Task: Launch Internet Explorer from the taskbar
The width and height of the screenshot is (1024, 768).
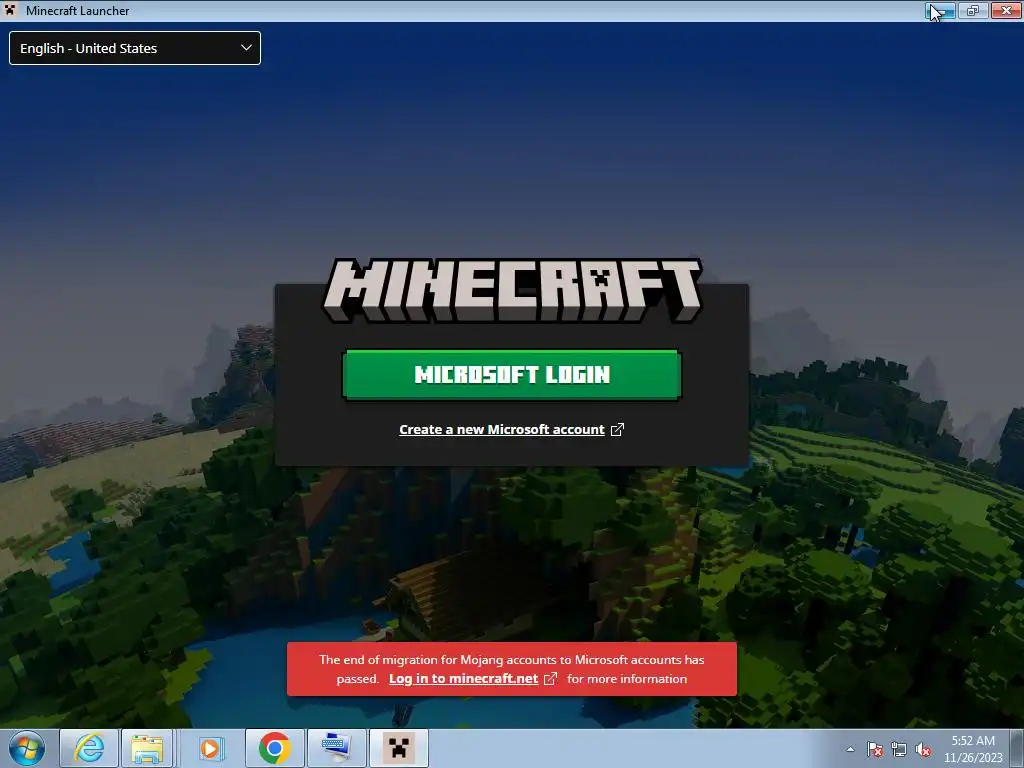Action: [x=89, y=748]
